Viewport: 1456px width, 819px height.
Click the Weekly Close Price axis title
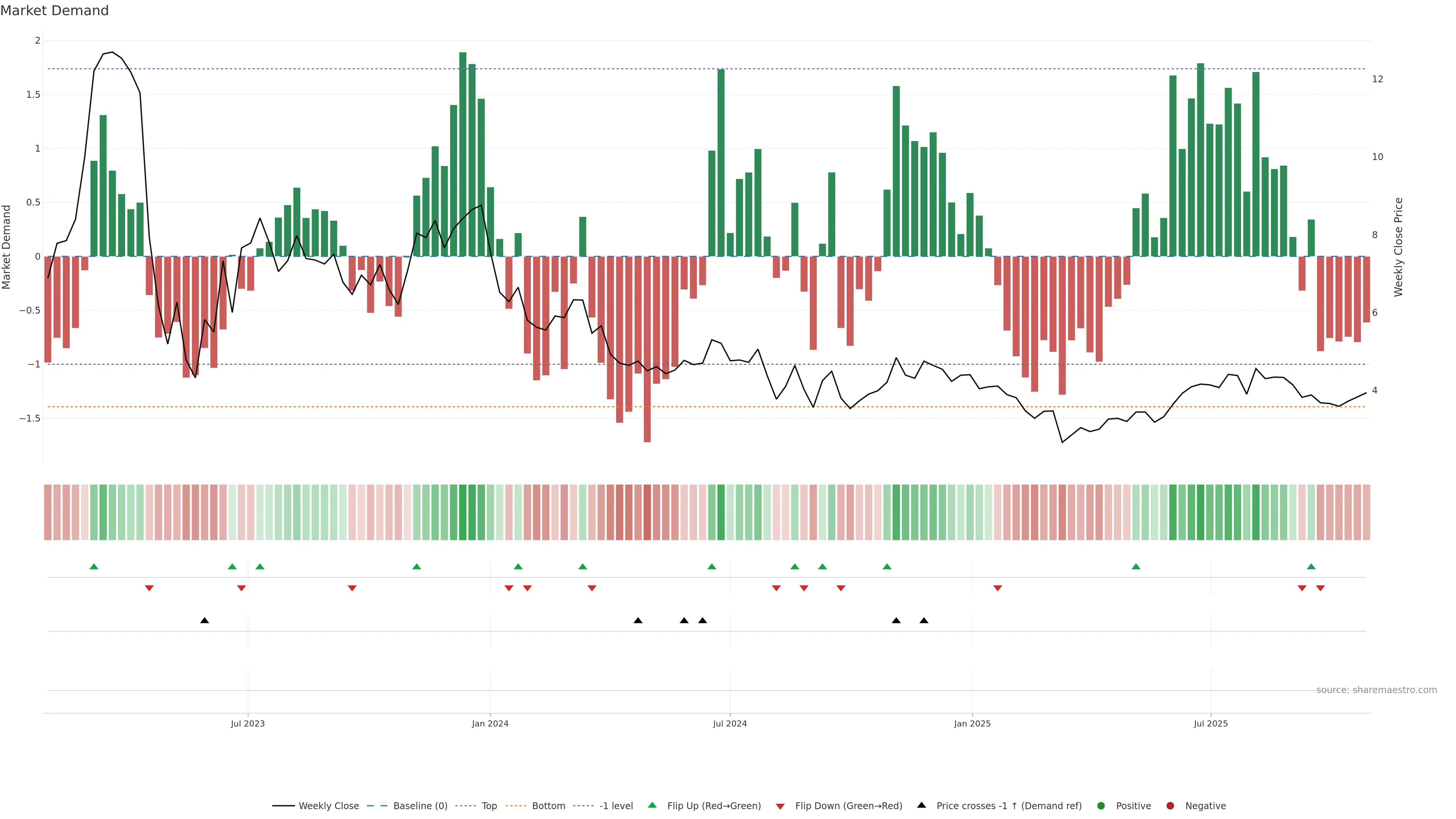click(x=1398, y=247)
